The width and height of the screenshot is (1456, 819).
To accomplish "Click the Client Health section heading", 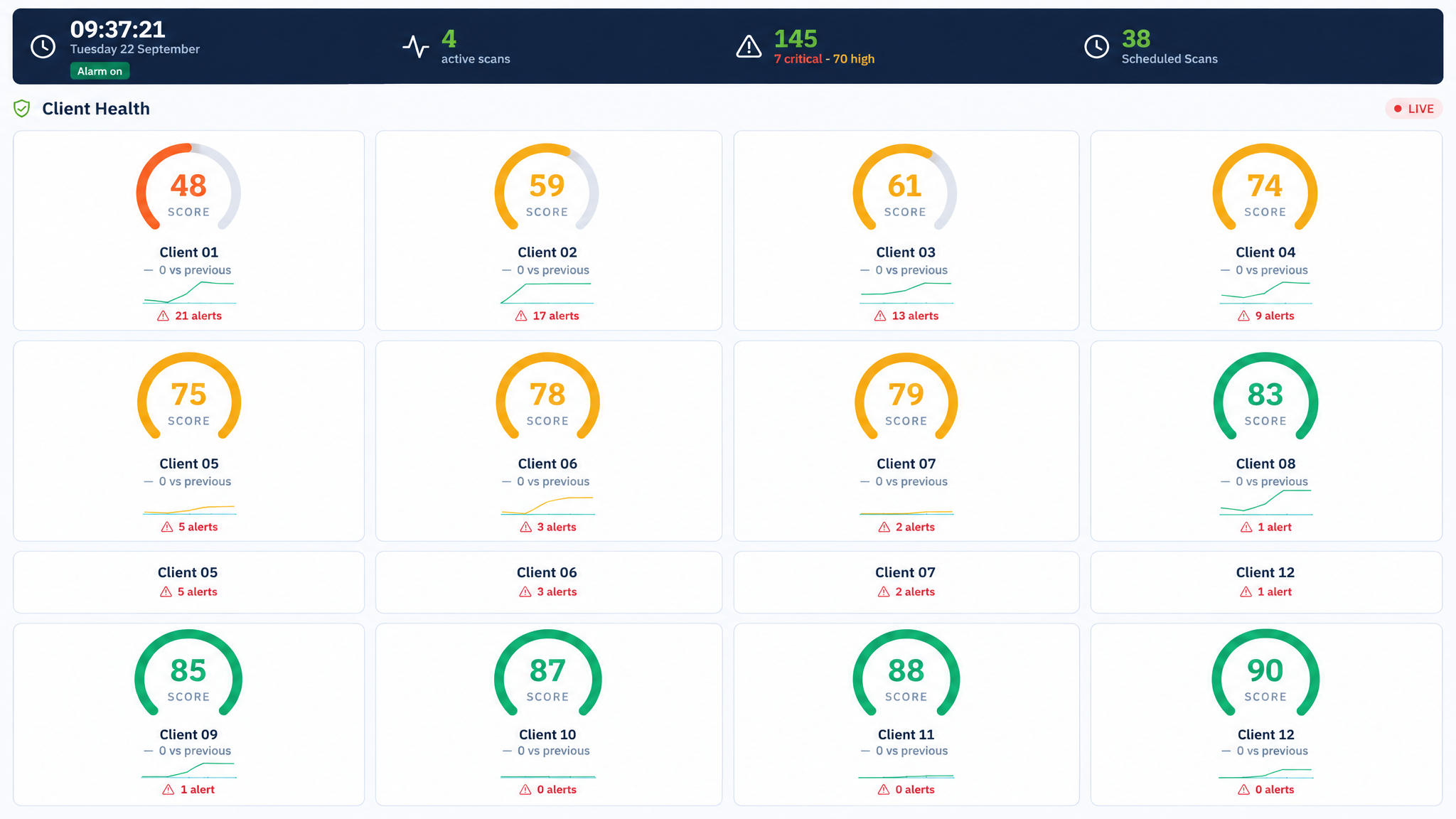I will (96, 109).
